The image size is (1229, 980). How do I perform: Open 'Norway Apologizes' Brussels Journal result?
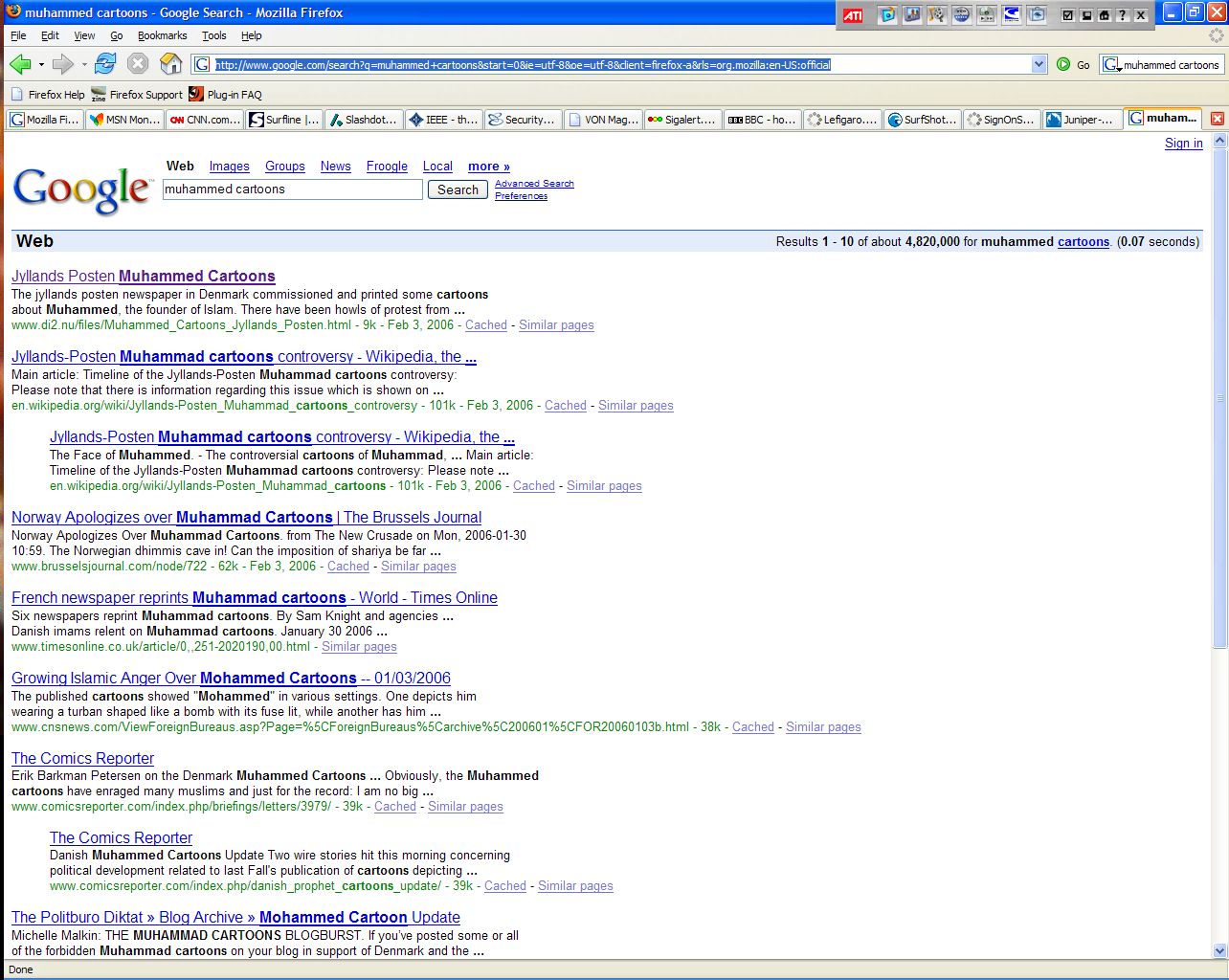pos(247,518)
